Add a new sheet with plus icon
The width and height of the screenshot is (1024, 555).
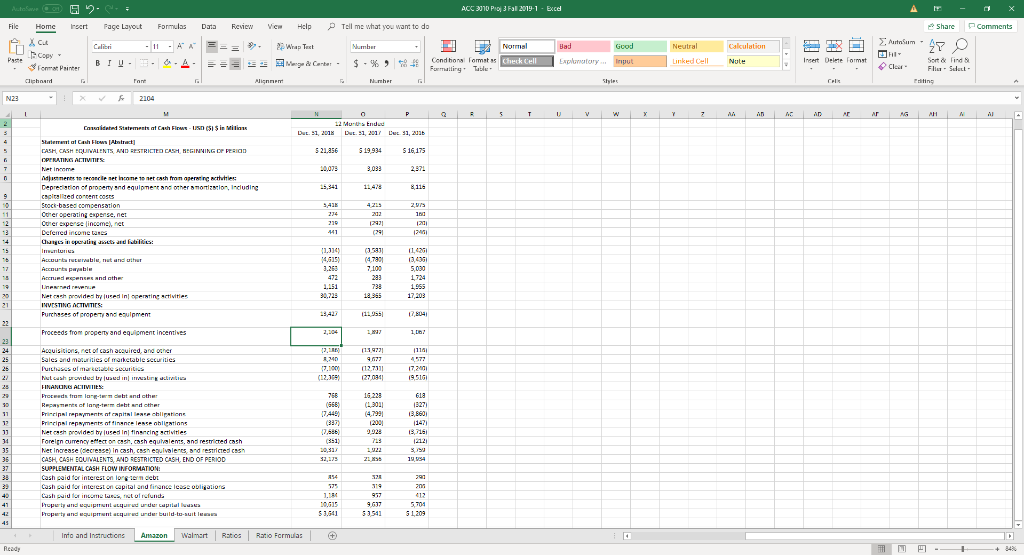(x=332, y=535)
